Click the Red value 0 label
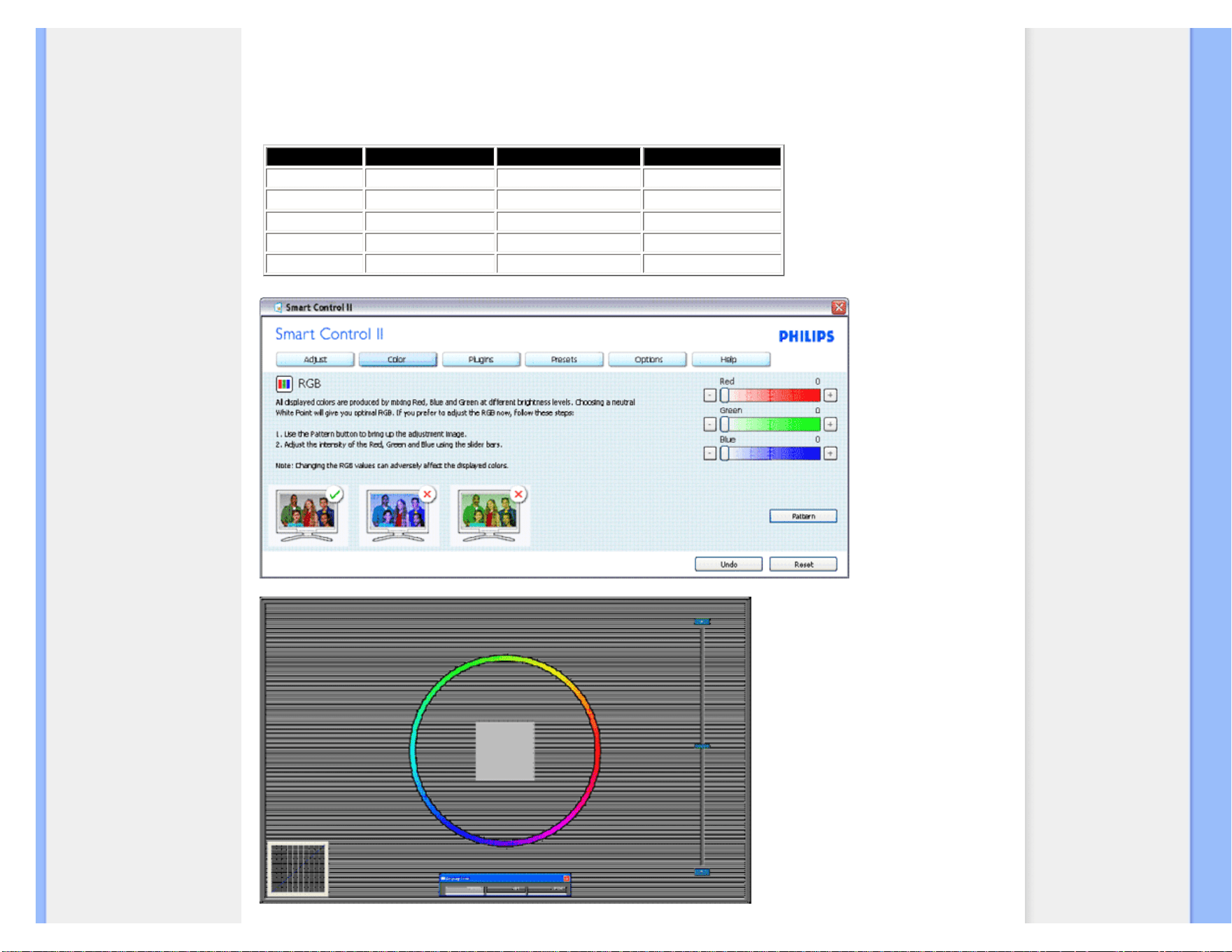 click(x=817, y=382)
